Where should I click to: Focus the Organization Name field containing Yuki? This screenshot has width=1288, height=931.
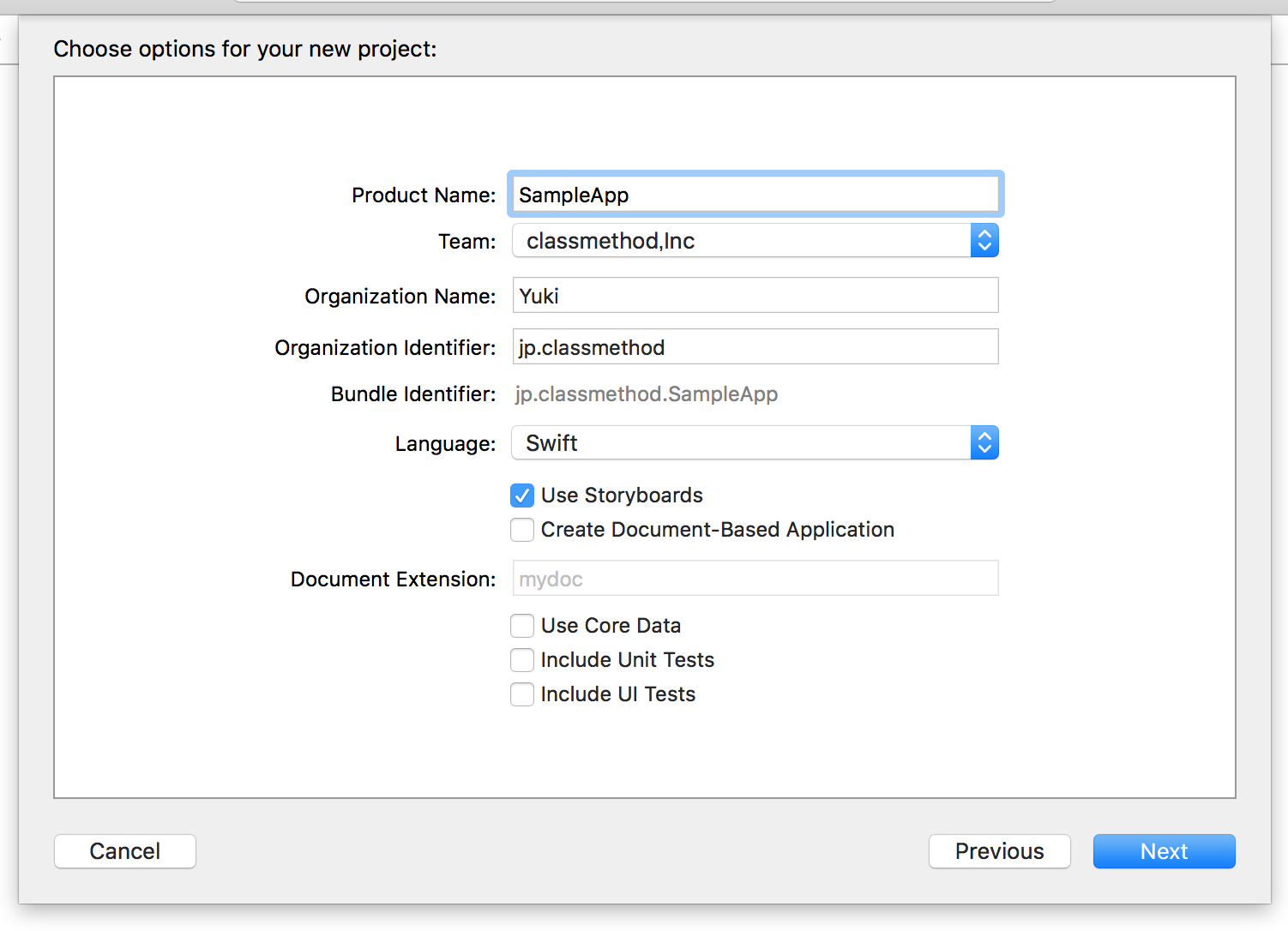point(755,296)
